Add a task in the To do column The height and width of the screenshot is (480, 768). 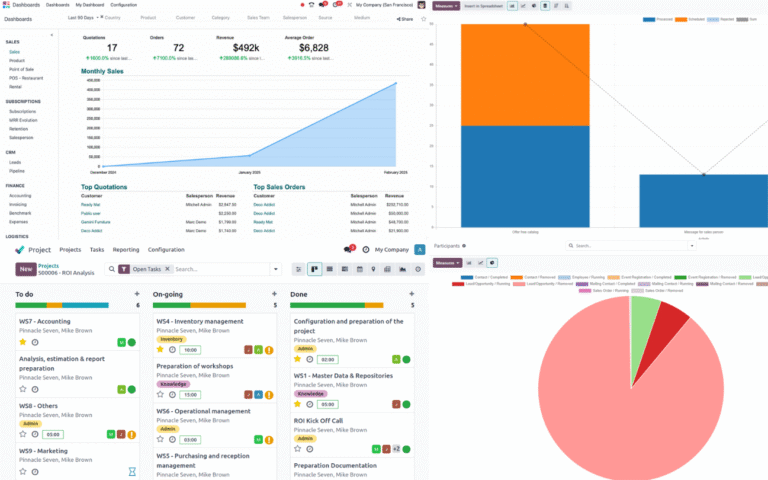tap(137, 294)
